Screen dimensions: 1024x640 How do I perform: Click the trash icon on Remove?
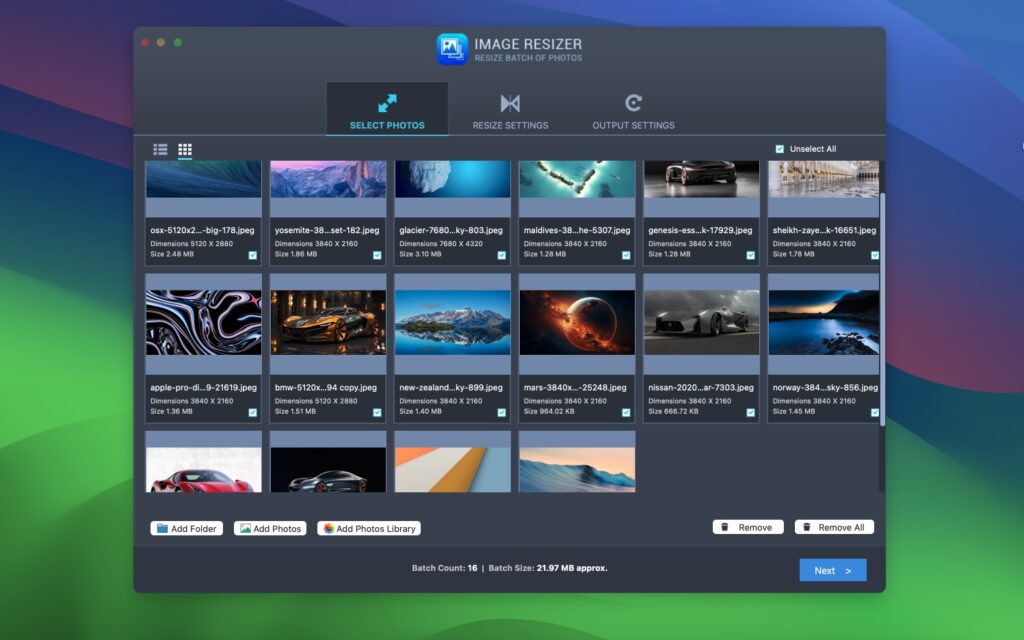click(x=725, y=527)
